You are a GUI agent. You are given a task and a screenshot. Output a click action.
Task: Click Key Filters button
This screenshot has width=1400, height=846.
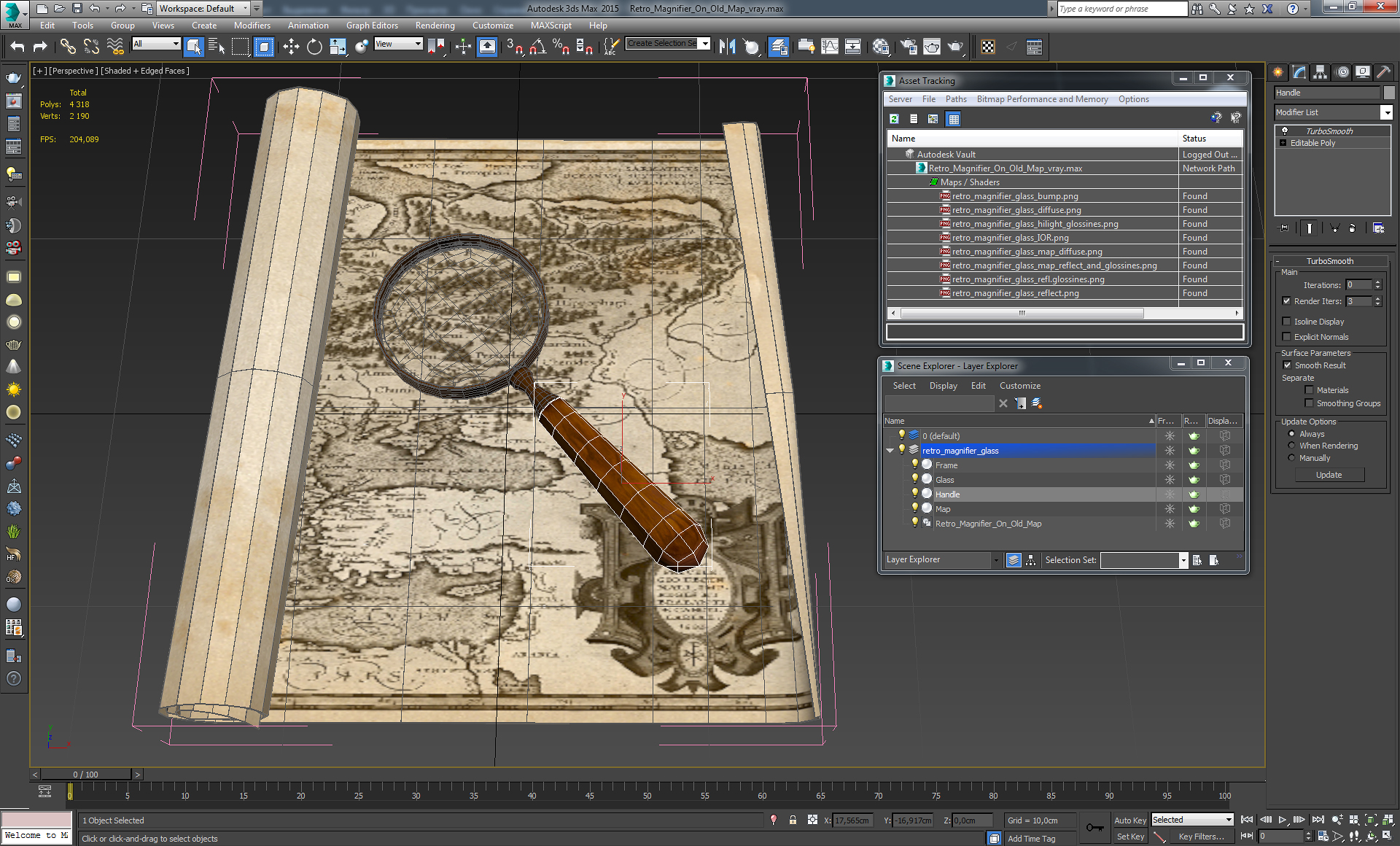tap(1201, 837)
